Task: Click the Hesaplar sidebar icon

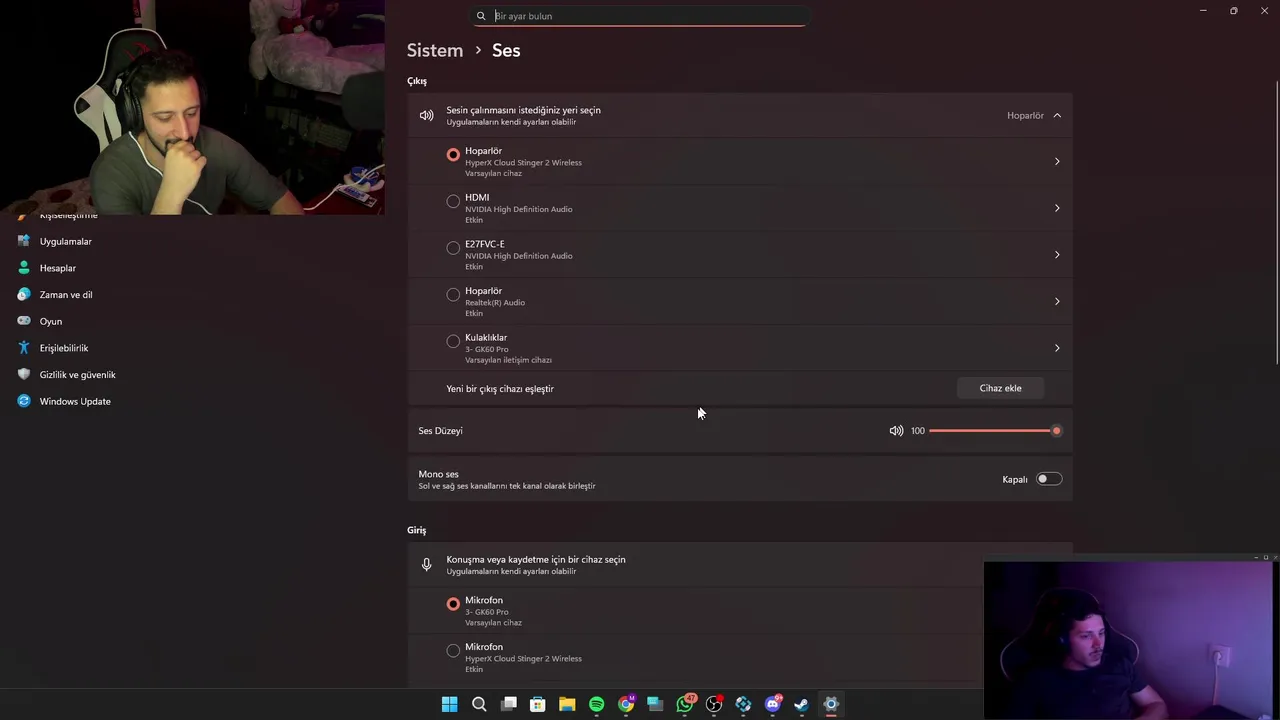Action: coord(24,268)
